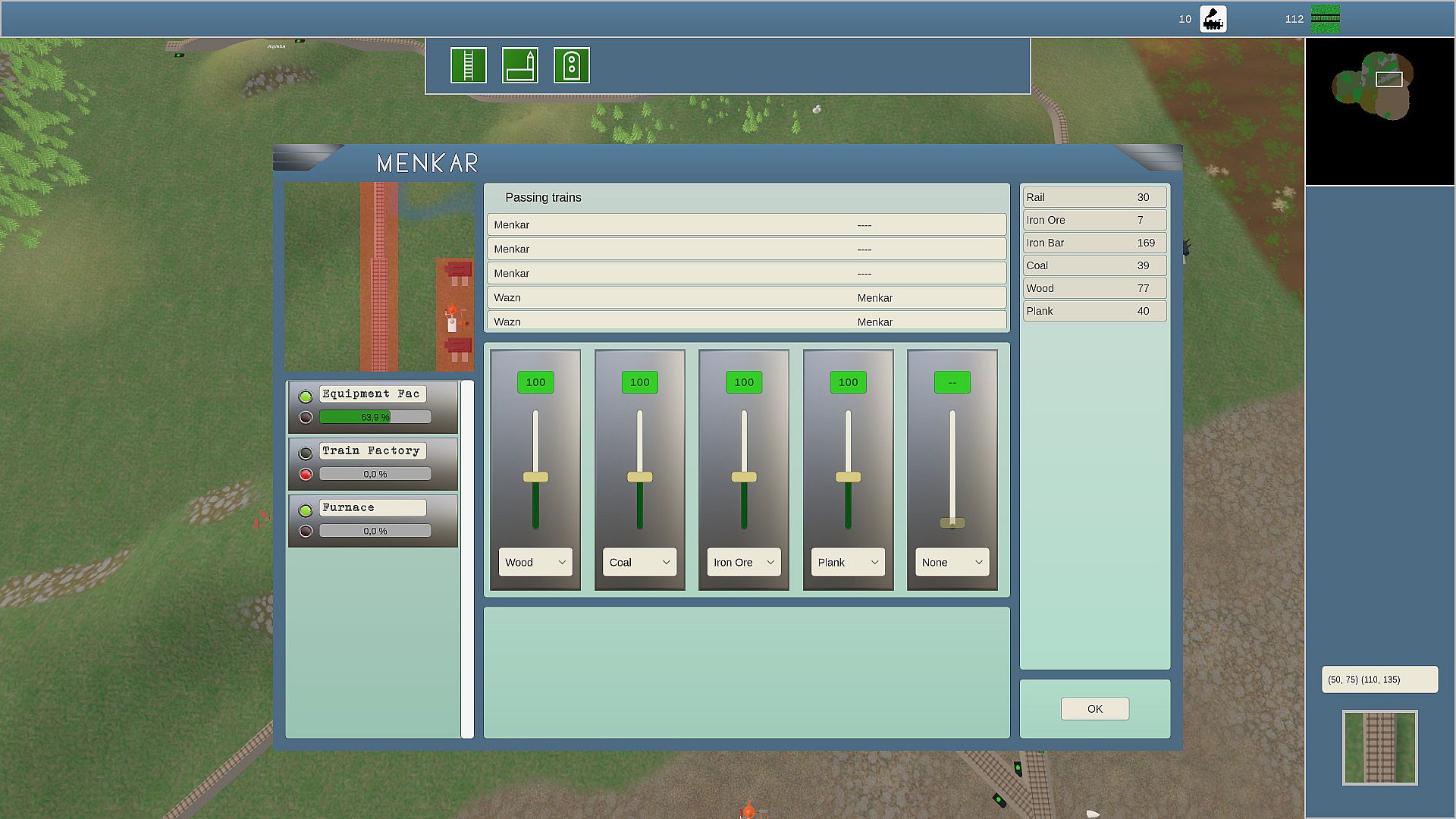Click the green rail stock icon
This screenshot has height=819, width=1456.
click(x=1325, y=19)
